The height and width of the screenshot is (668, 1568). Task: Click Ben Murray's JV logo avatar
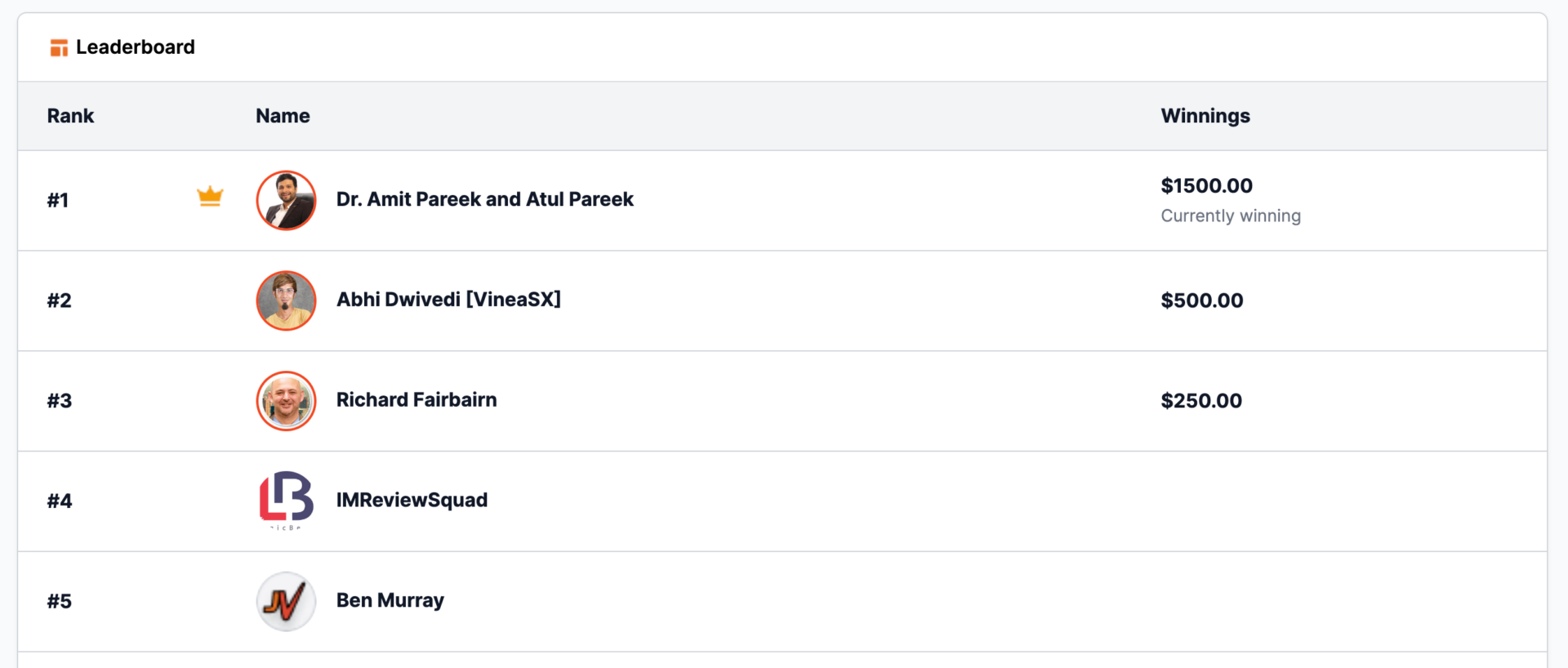tap(286, 602)
